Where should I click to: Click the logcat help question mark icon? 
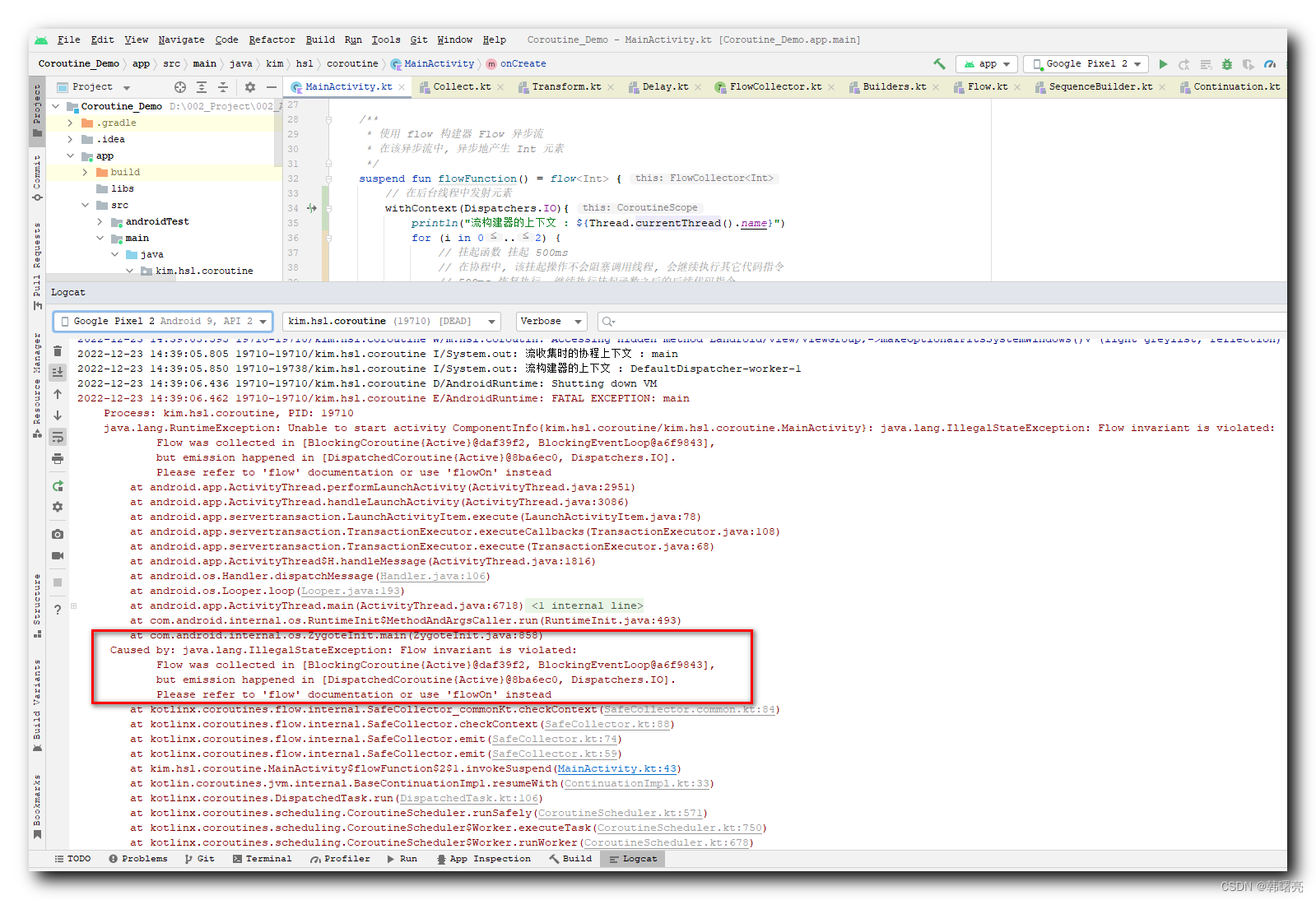click(58, 610)
